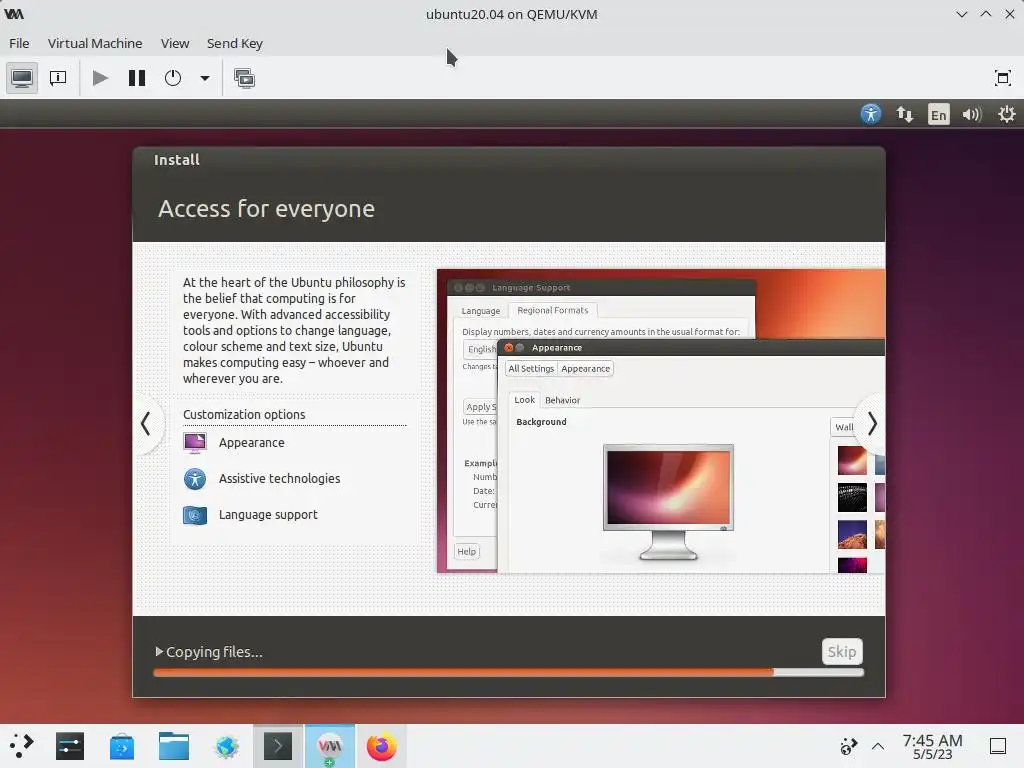Viewport: 1024px width, 768px height.
Task: Click the Language support icon
Action: click(195, 515)
